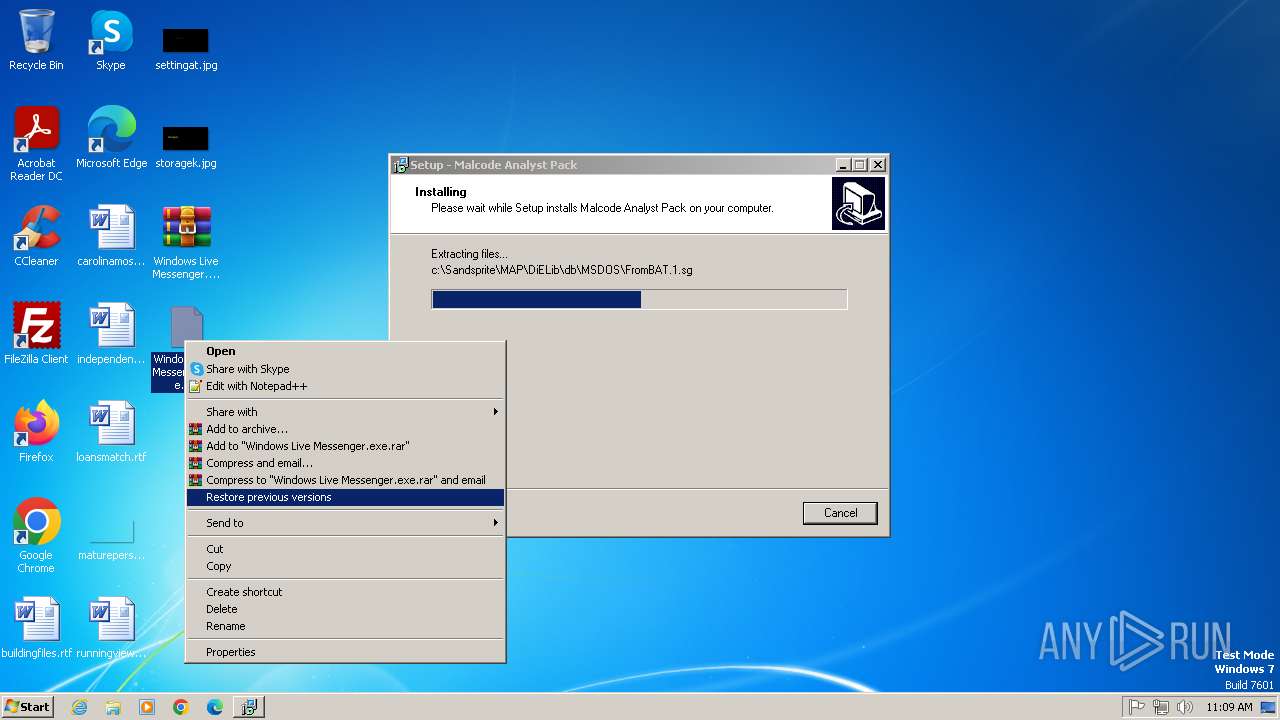Screen dimensions: 1280x720
Task: Minimize the Setup installer window
Action: 843,165
